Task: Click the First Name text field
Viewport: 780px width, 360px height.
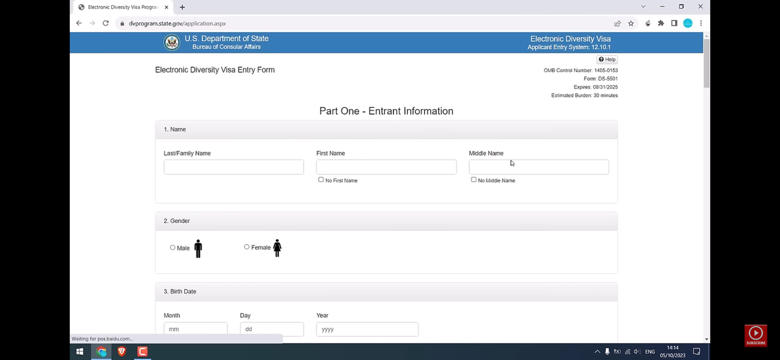Action: coord(387,167)
